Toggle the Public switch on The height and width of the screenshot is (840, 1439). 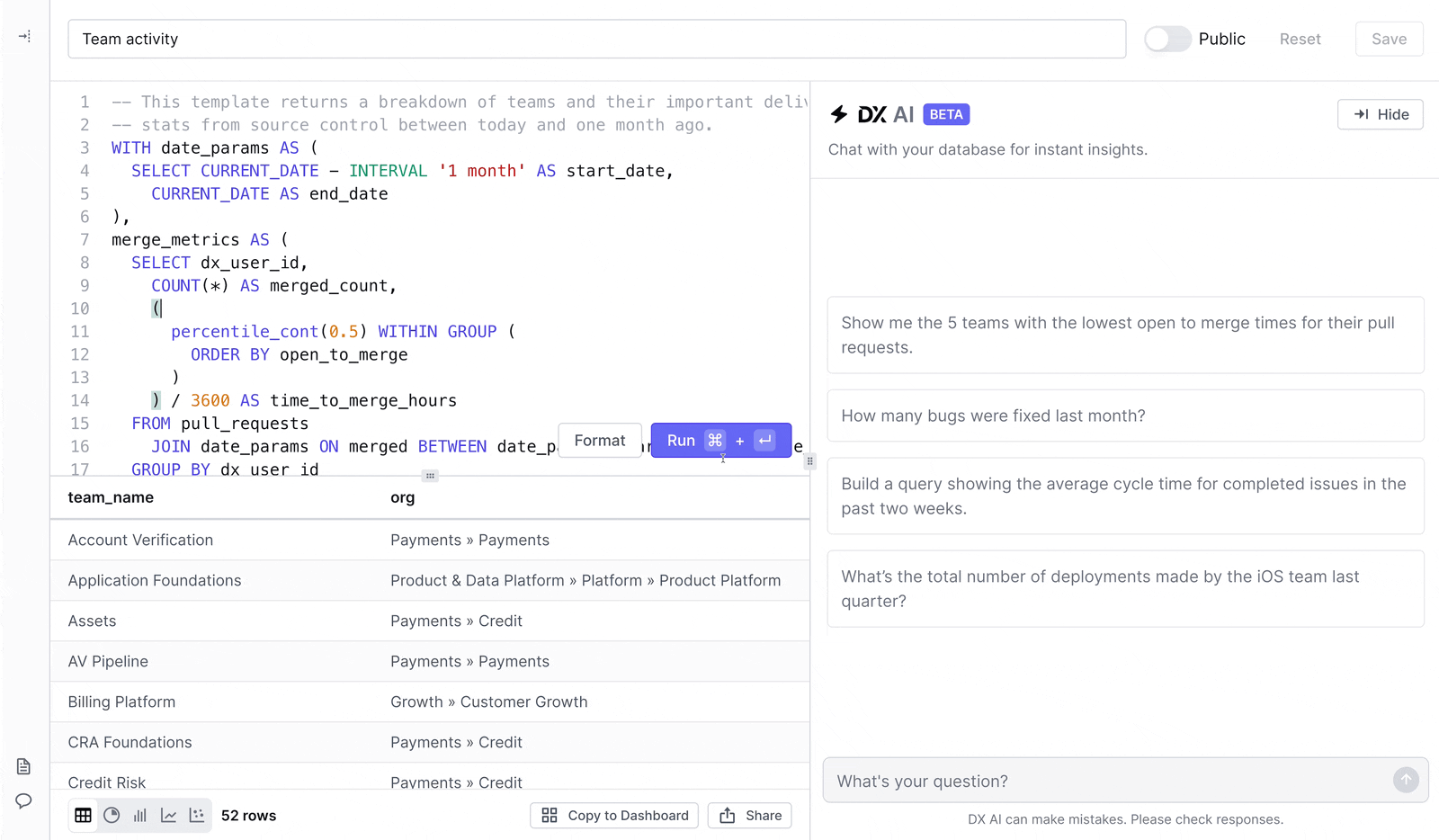[1167, 39]
